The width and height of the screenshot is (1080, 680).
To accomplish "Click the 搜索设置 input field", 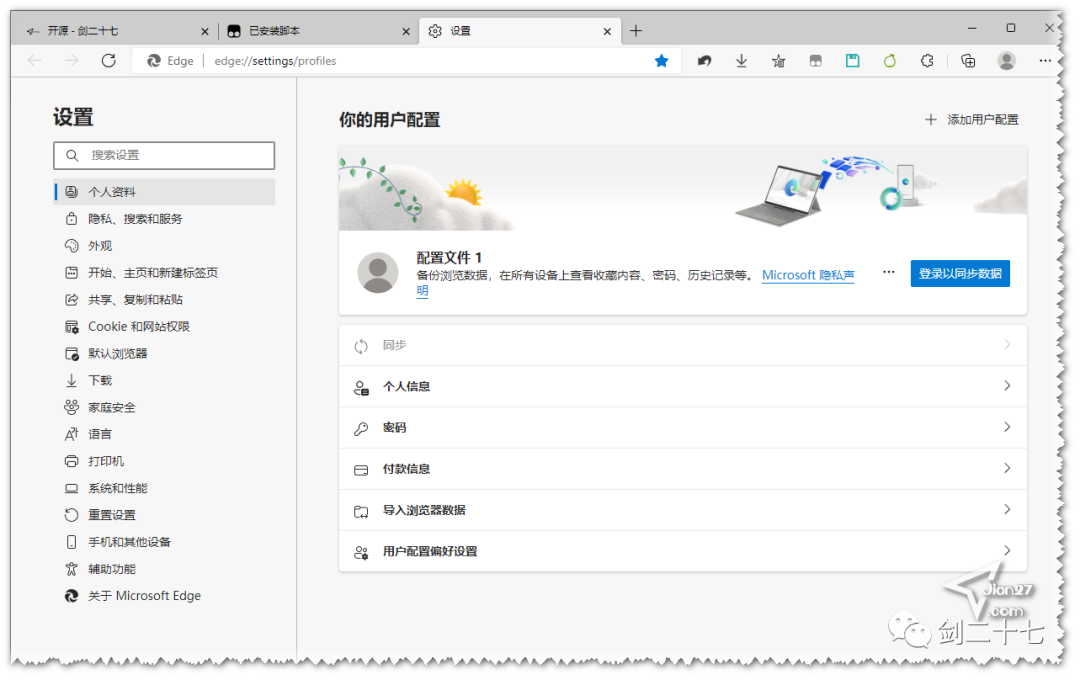I will 164,156.
